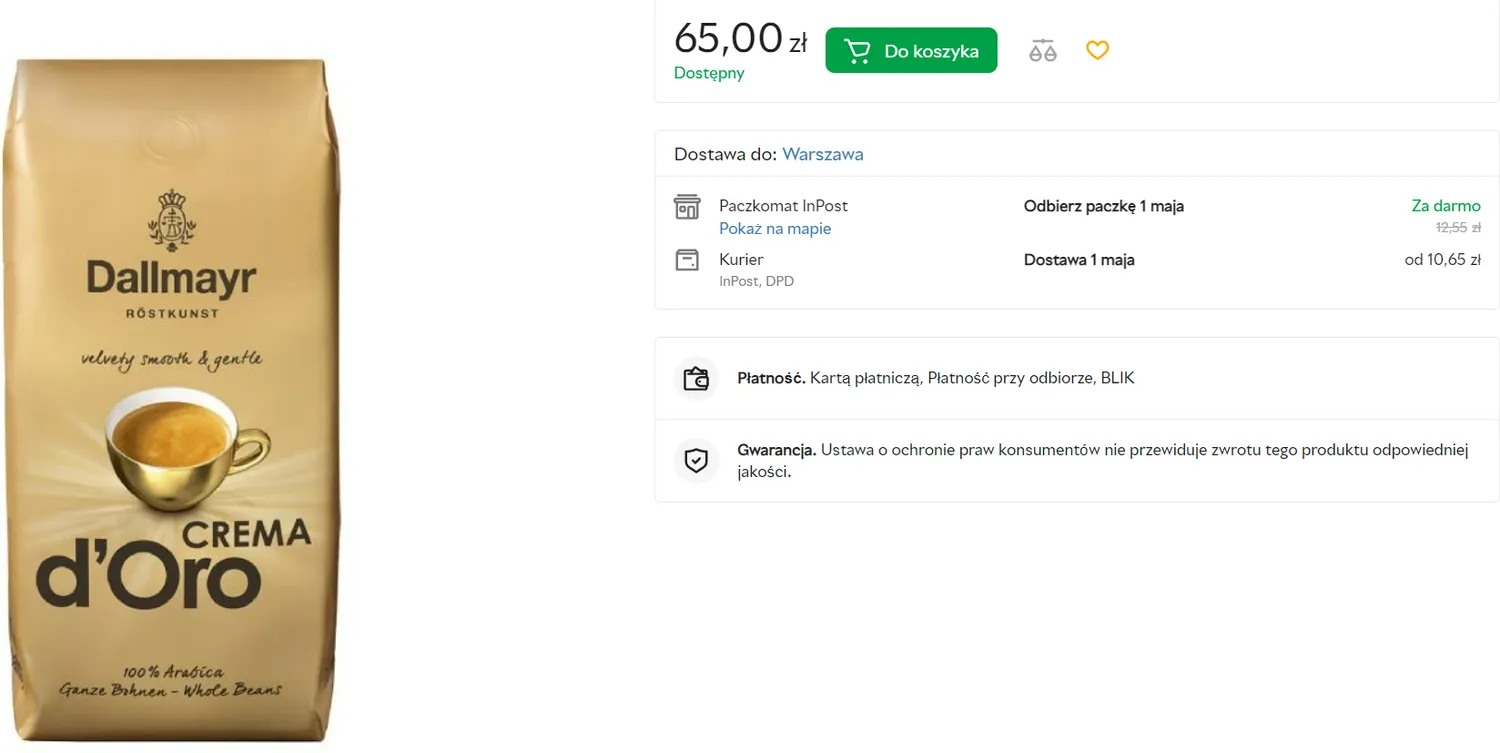Click the Dostępny availability status
Viewport: 1500px width, 753px height.
(709, 73)
